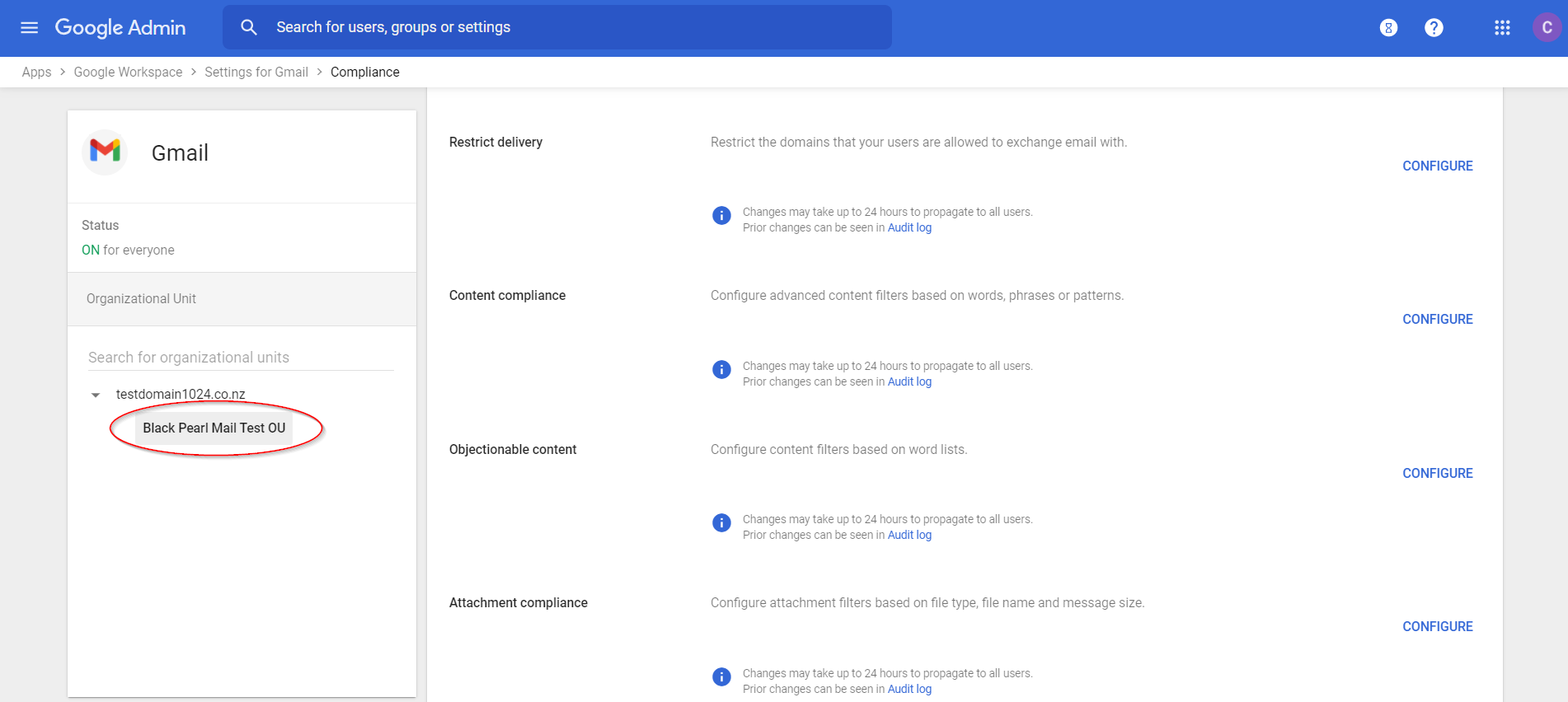
Task: Click the Organizational Unit header
Action: click(242, 298)
